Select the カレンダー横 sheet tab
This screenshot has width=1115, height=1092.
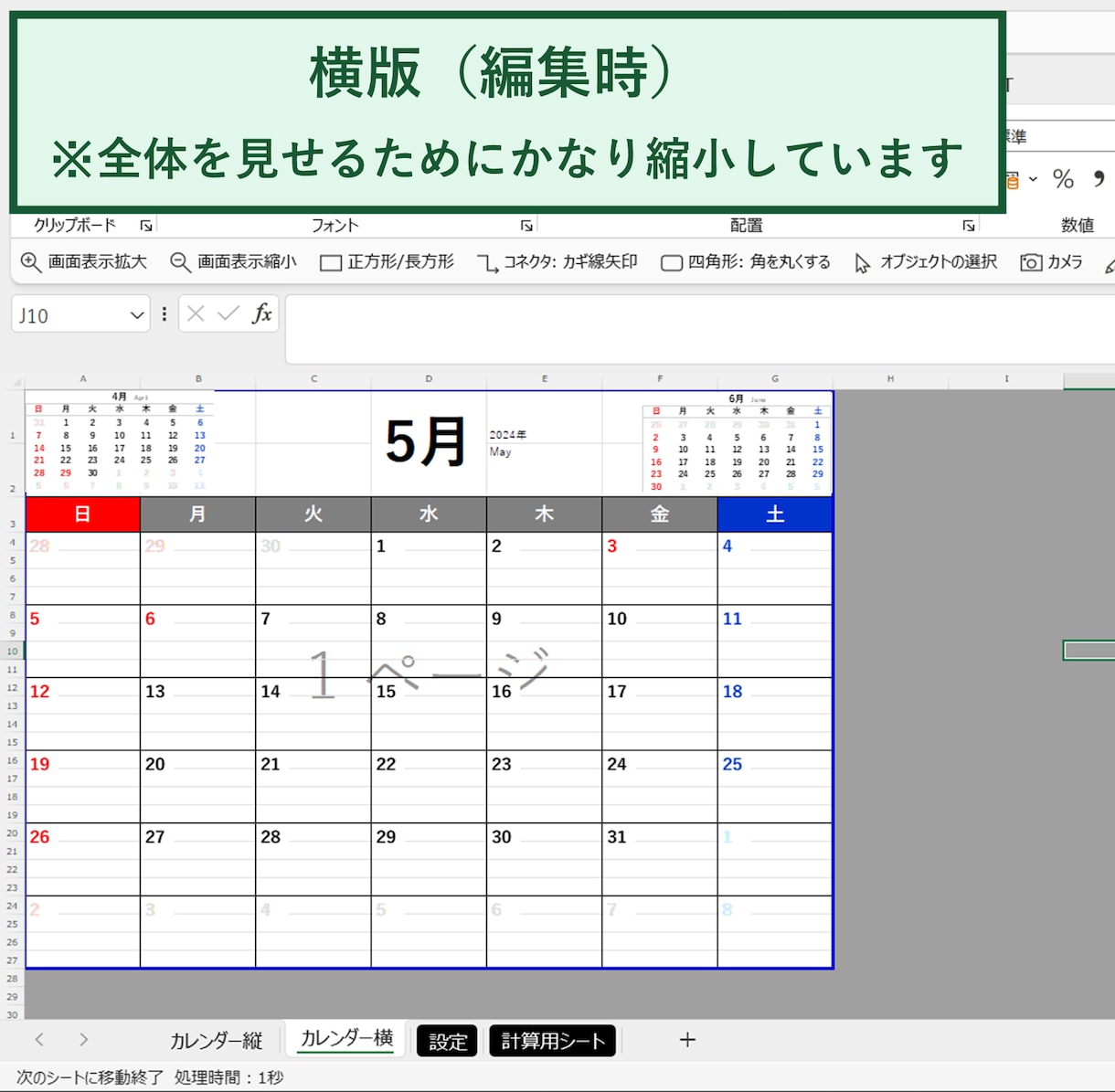(x=346, y=1039)
